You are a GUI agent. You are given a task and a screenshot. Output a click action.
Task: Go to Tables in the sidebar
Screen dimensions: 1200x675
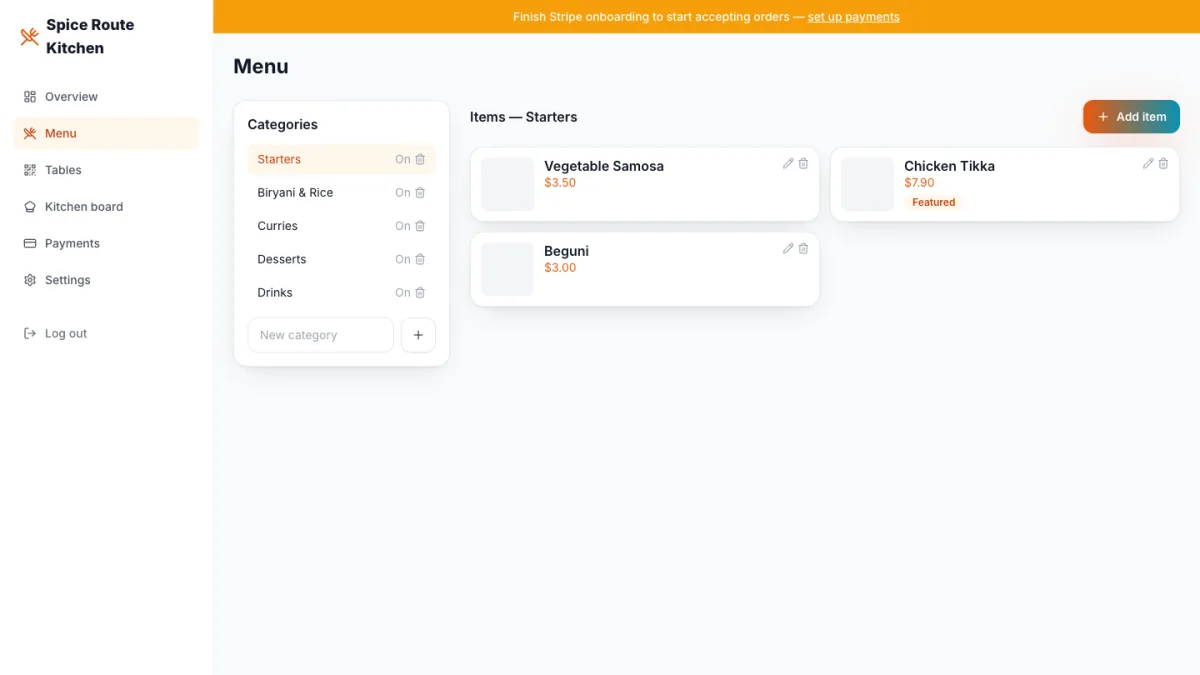tap(106, 170)
